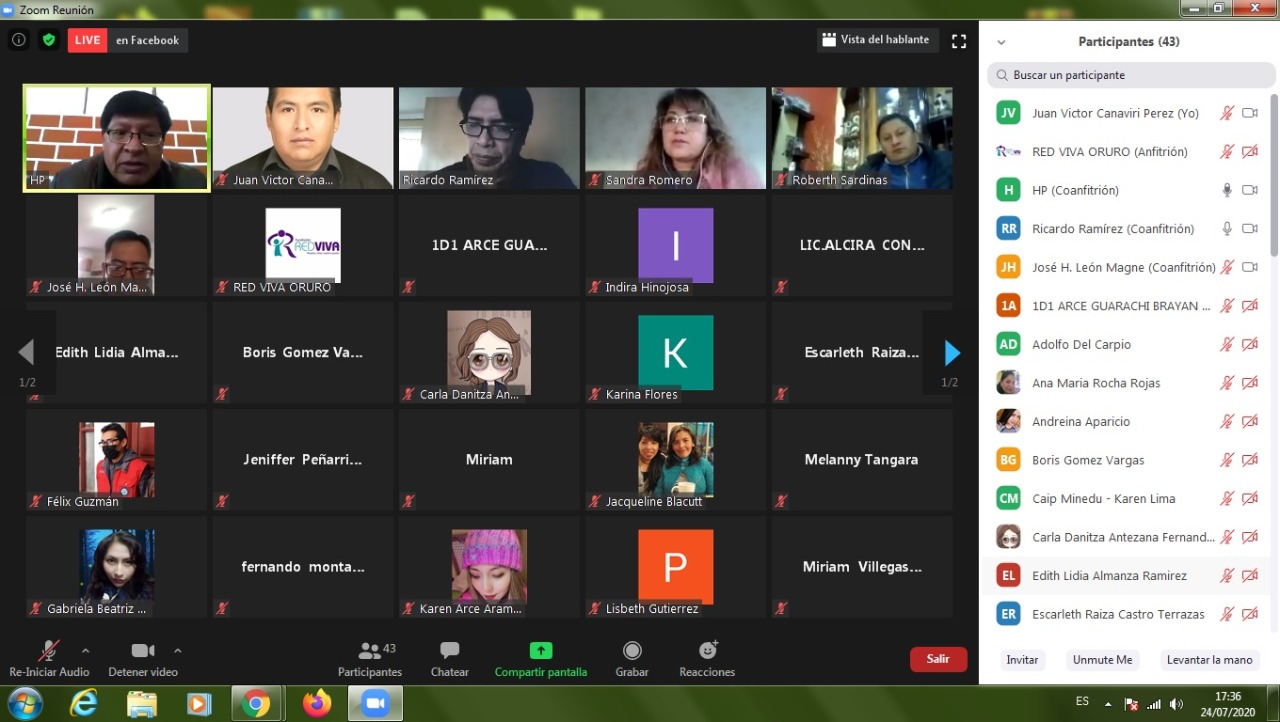Select Edith Lidia Almanza Ramirez in list
Image resolution: width=1280 pixels, height=722 pixels.
1127,575
